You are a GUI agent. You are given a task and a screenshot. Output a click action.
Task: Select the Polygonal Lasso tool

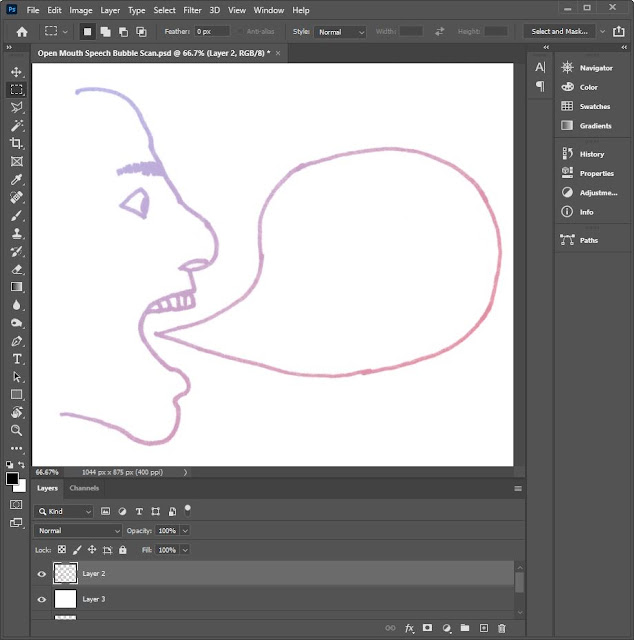(16, 108)
